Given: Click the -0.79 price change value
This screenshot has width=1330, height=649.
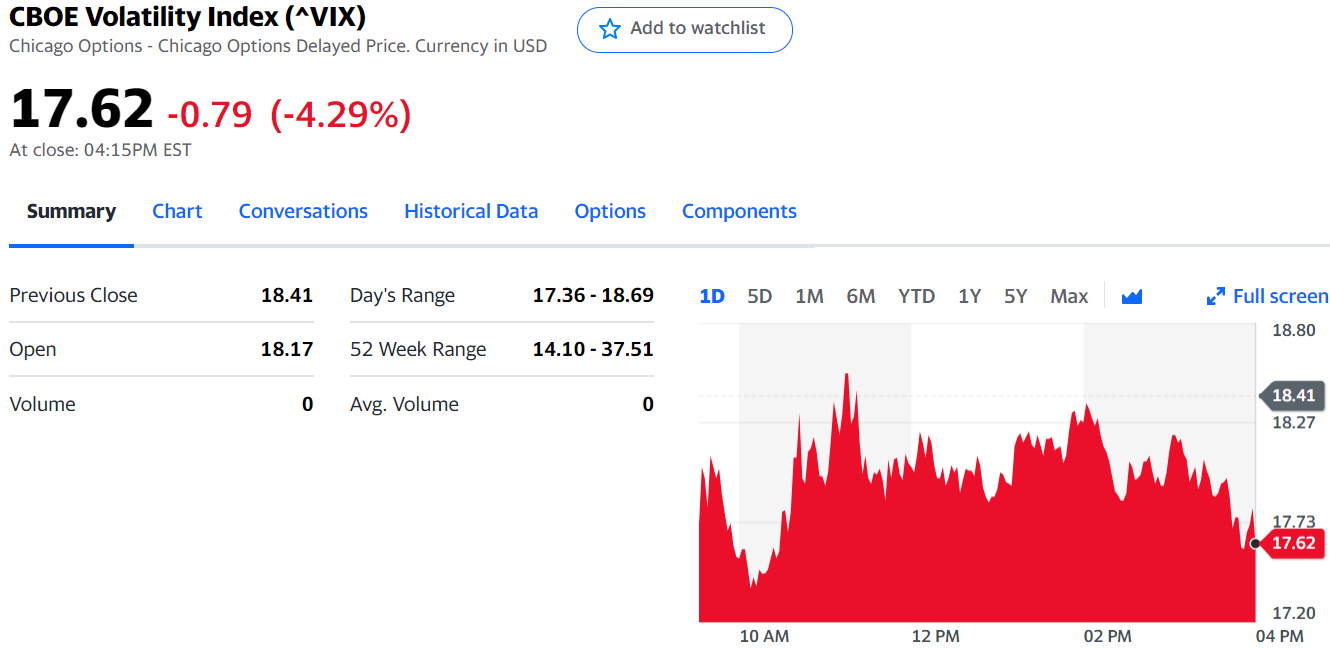Looking at the screenshot, I should coord(210,114).
